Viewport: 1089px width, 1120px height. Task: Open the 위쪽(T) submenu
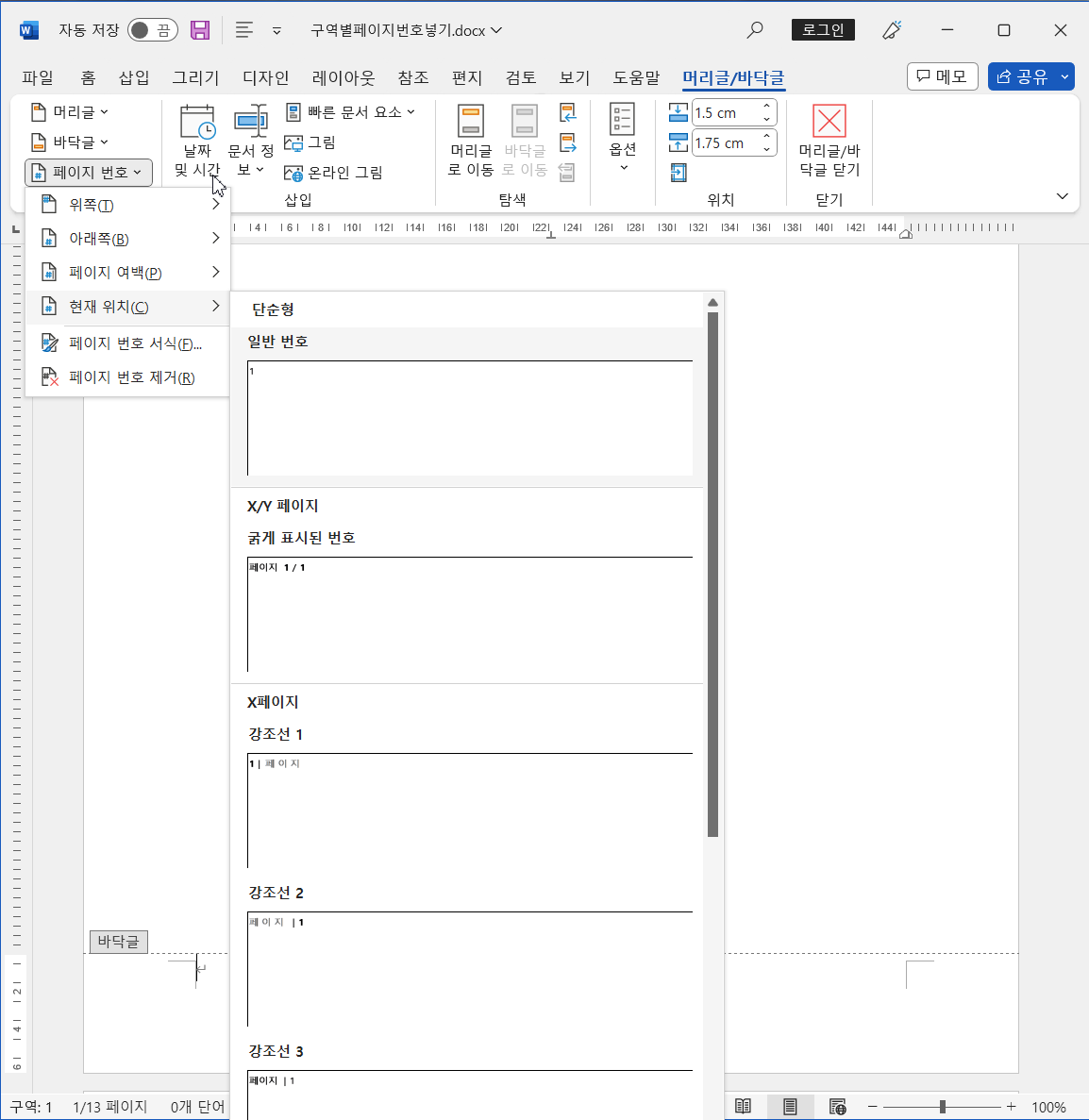pos(127,205)
